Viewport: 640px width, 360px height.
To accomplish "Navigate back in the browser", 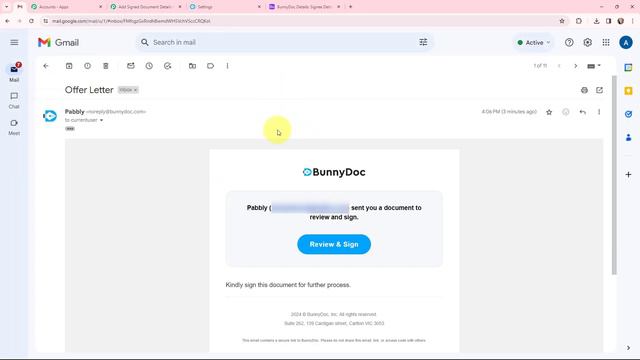I will coord(7,21).
